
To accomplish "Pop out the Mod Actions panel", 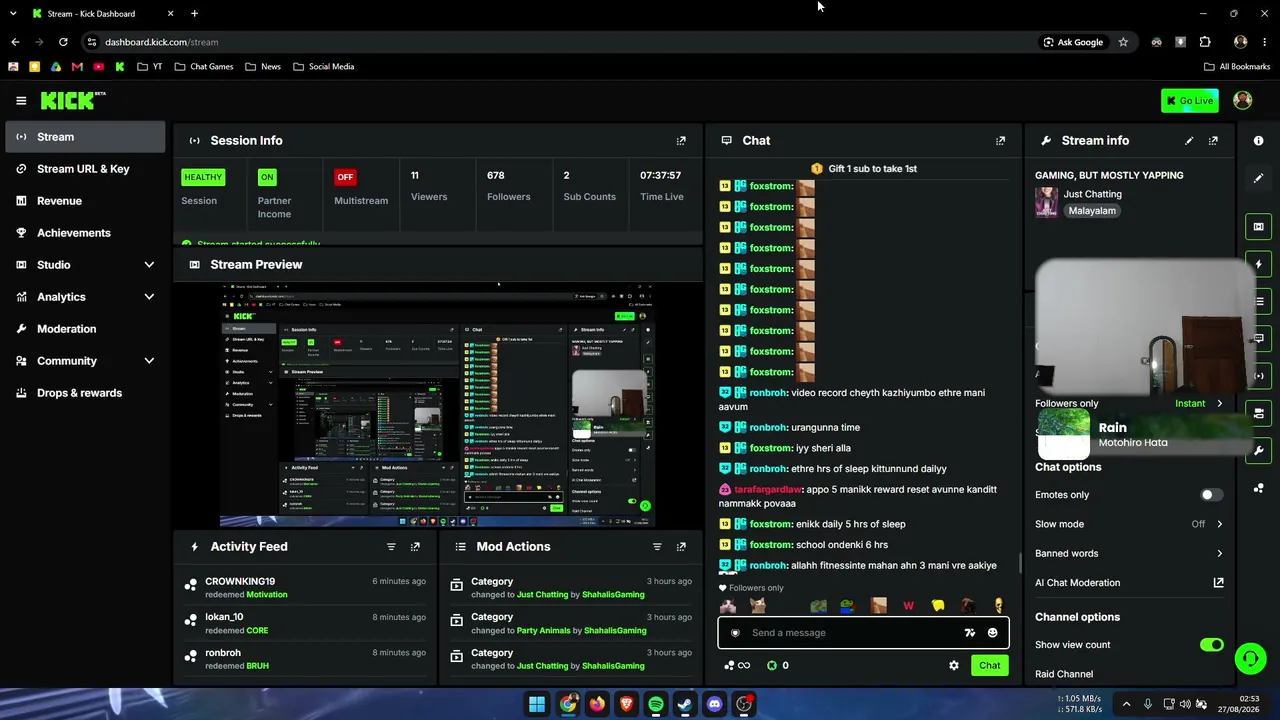I will coord(681,547).
